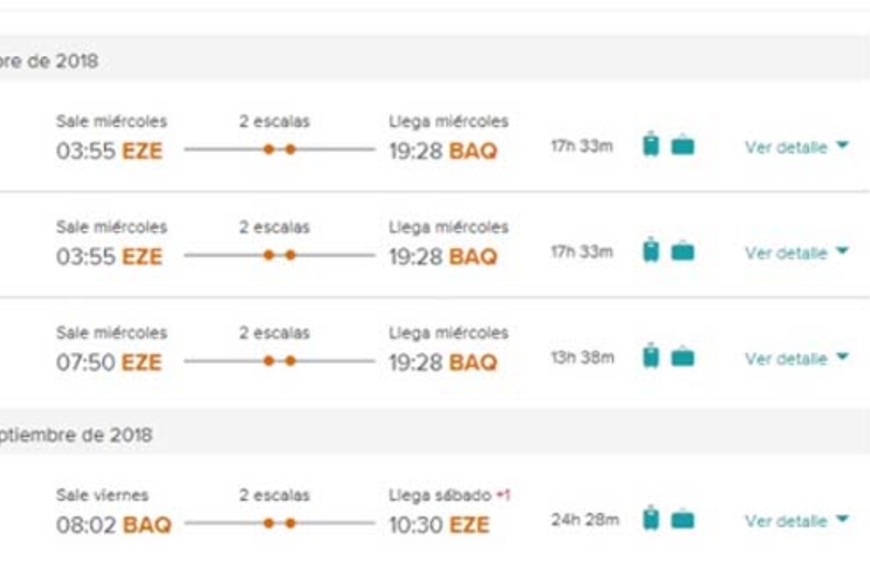Click the carry-on suitcase icon on the first 03:55 flight
This screenshot has width=870, height=580.
click(x=651, y=146)
